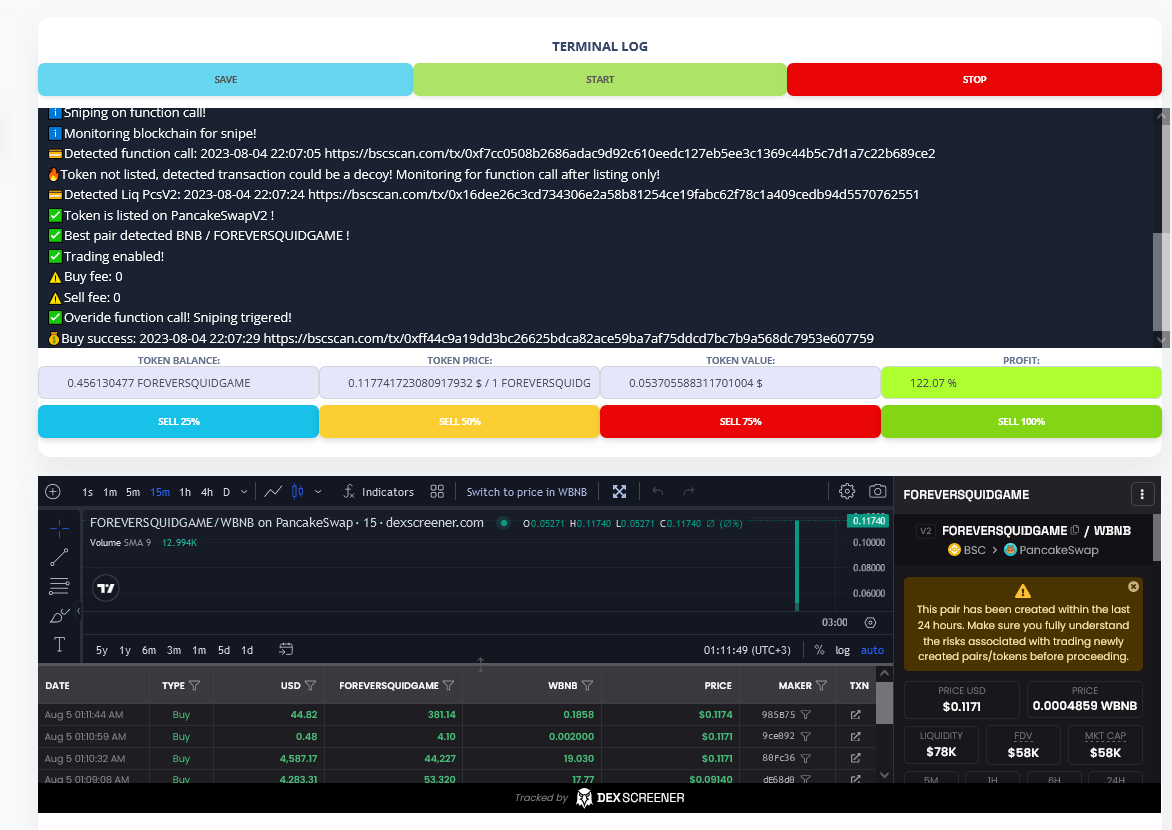Open the detected function call bscscan link

pyautogui.click(x=629, y=153)
